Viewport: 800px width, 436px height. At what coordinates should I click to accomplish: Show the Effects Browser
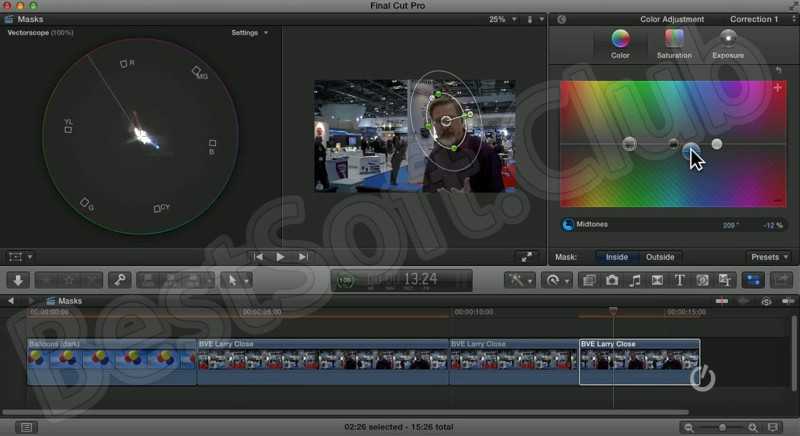click(x=589, y=280)
